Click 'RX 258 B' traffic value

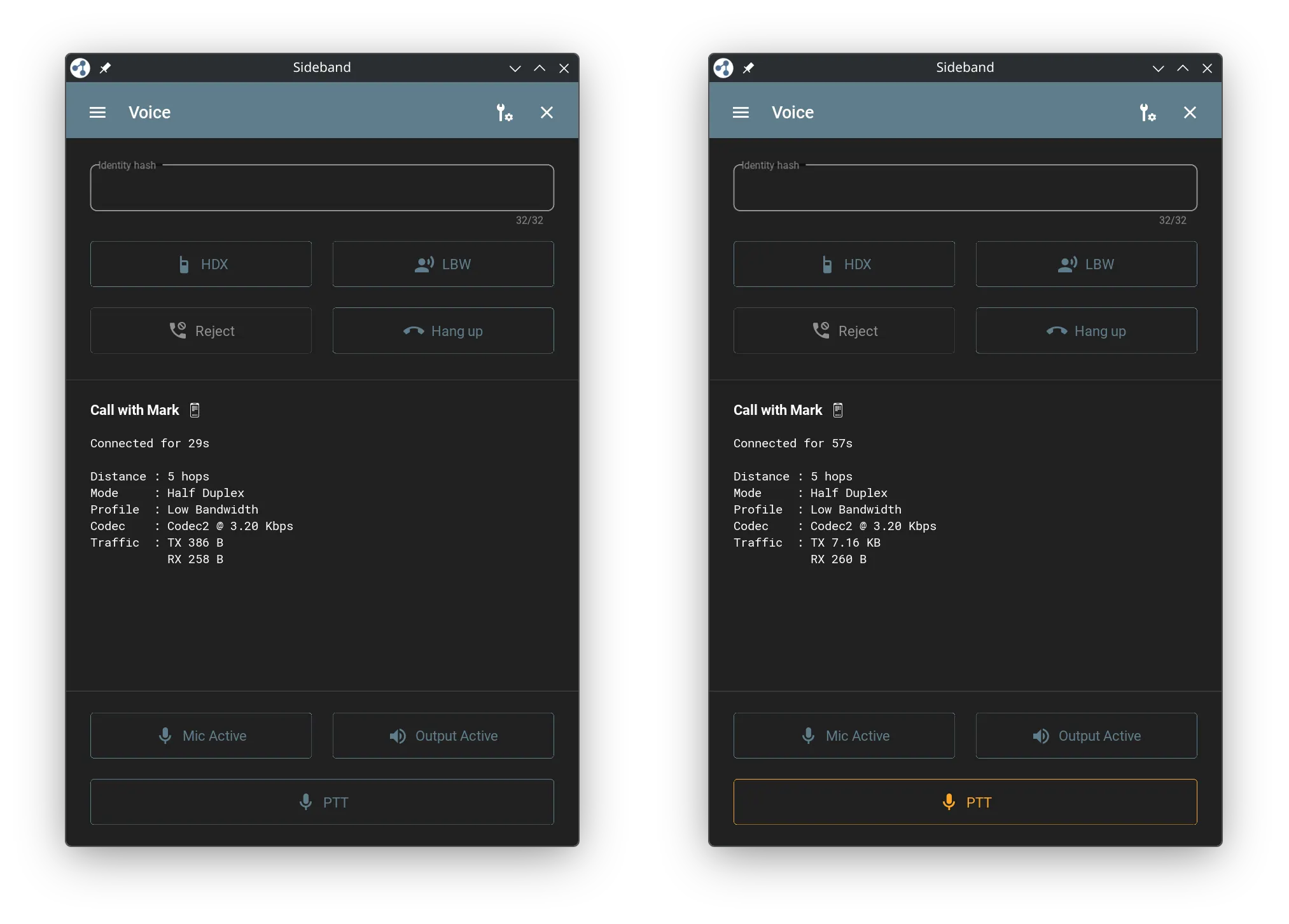pos(195,559)
